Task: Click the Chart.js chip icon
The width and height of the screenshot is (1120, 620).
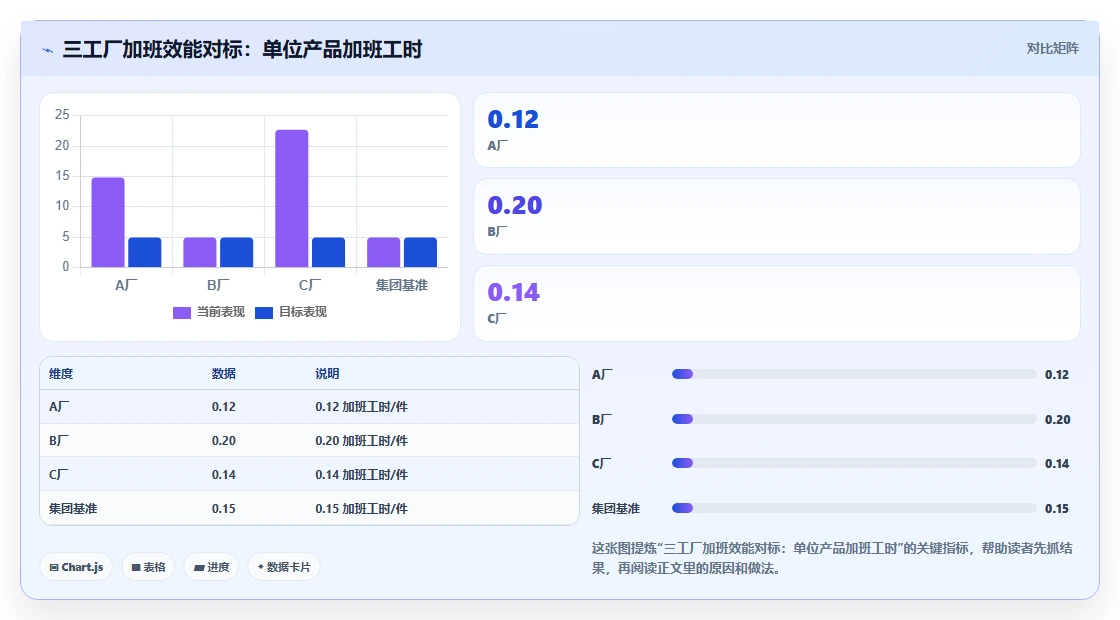Action: click(x=54, y=567)
